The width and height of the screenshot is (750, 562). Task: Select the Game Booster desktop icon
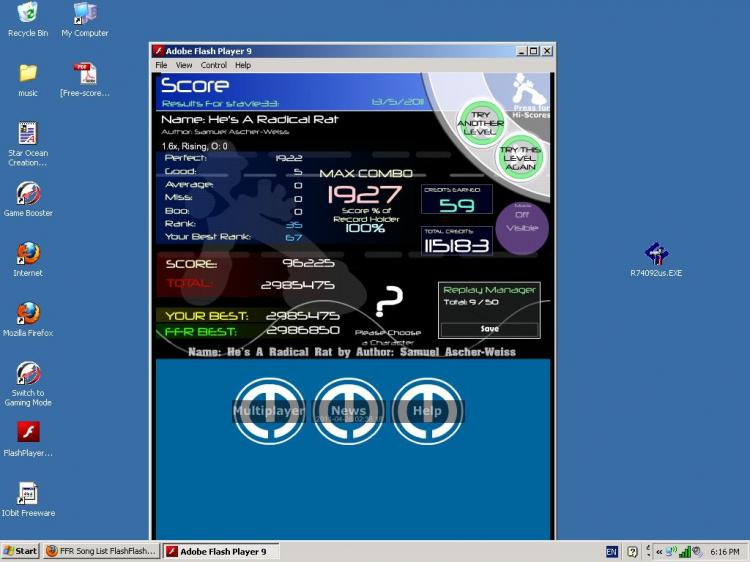point(28,199)
